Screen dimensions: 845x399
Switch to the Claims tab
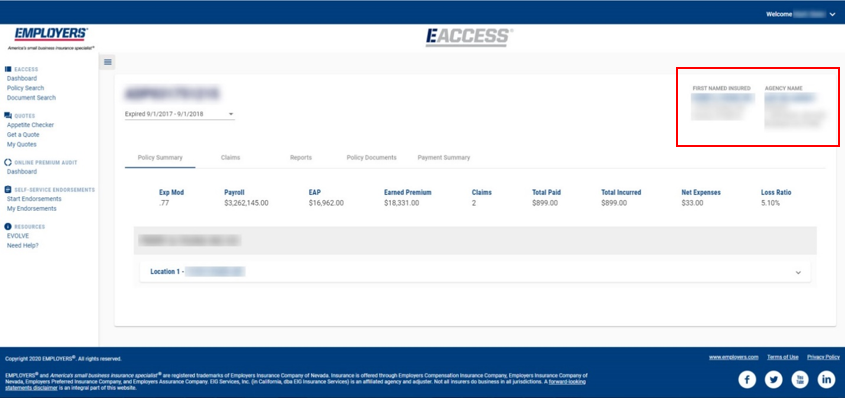point(230,158)
